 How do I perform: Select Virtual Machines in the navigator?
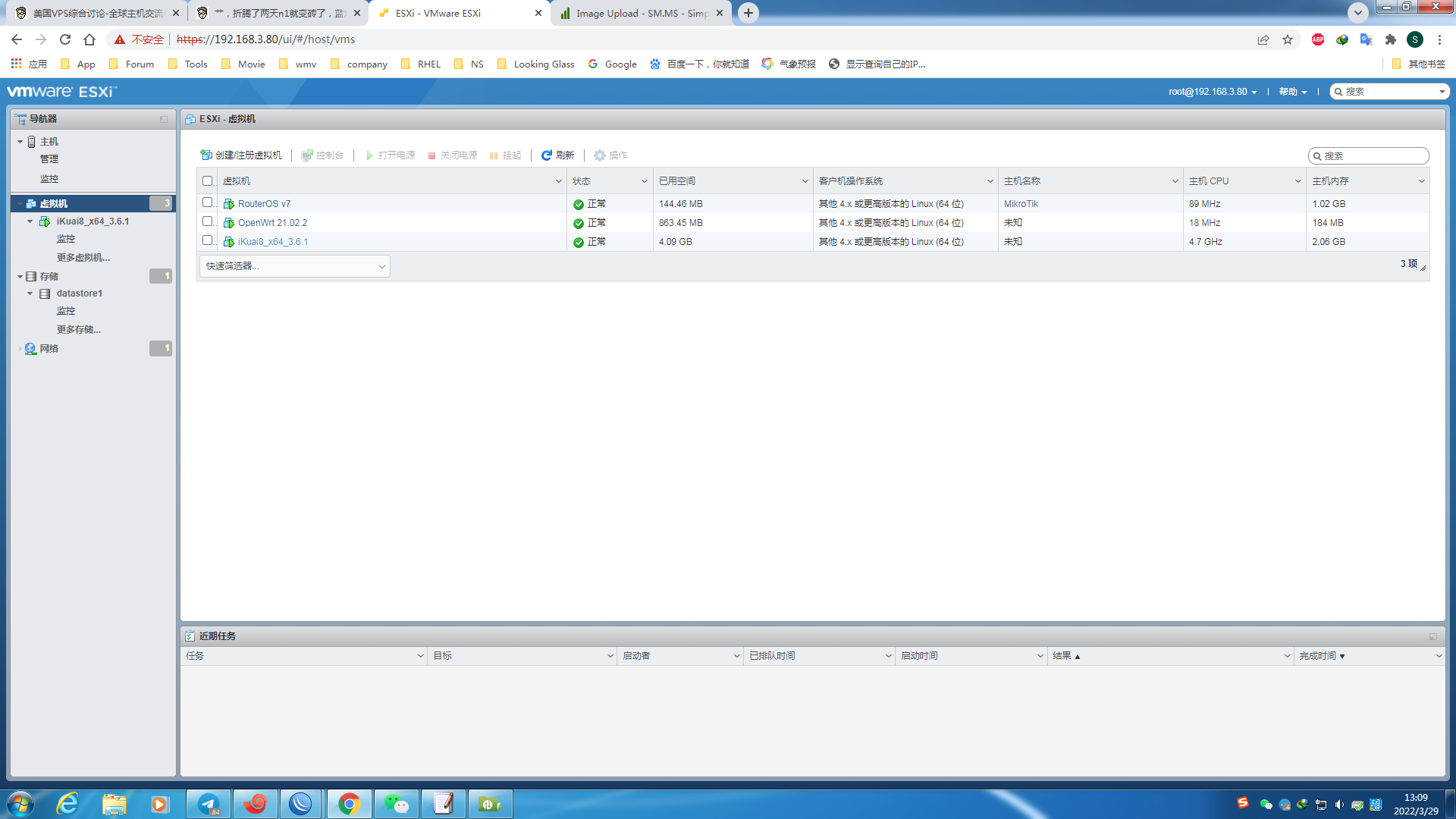93,203
